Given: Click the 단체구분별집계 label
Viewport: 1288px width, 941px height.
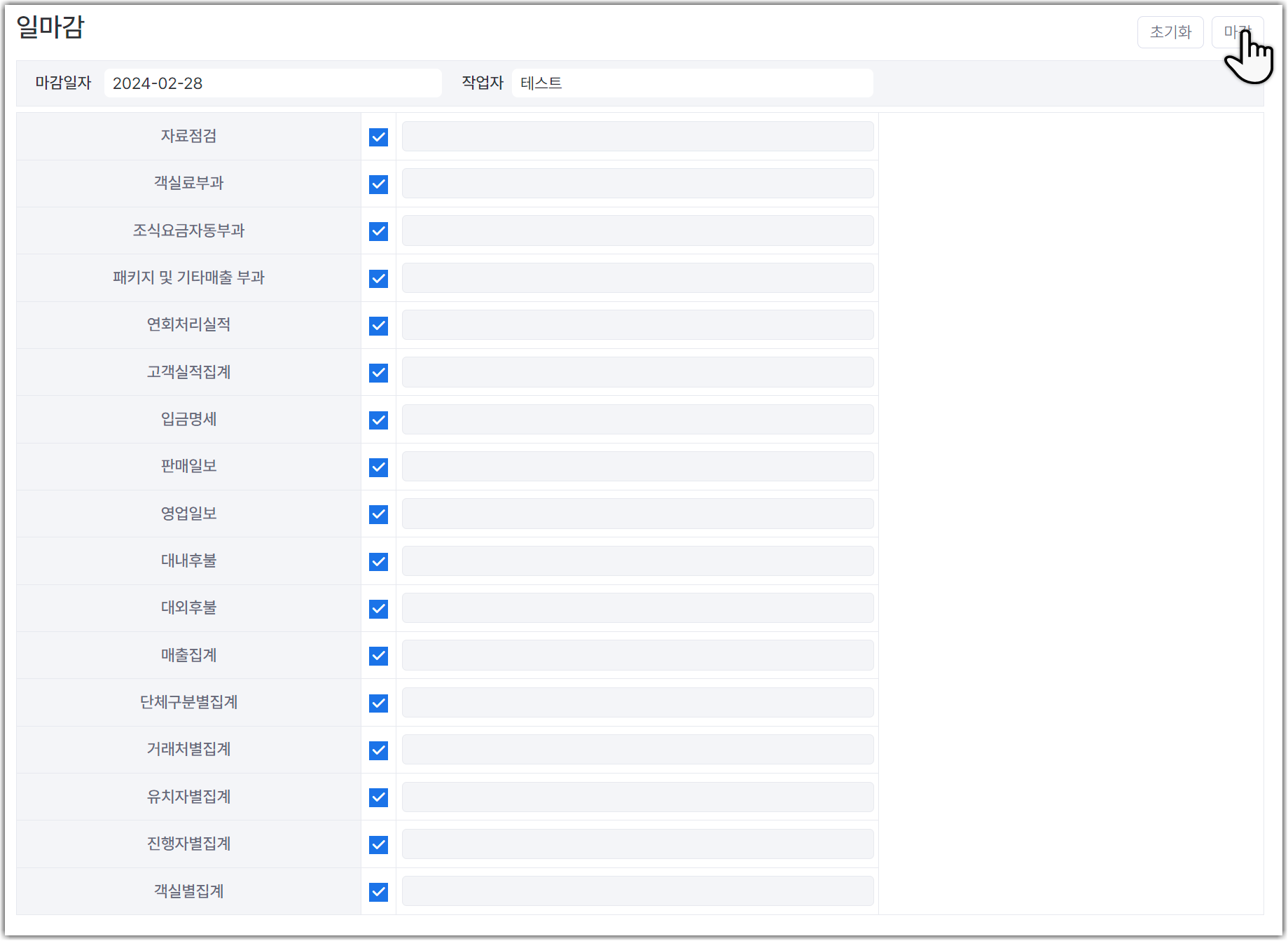Looking at the screenshot, I should [189, 702].
